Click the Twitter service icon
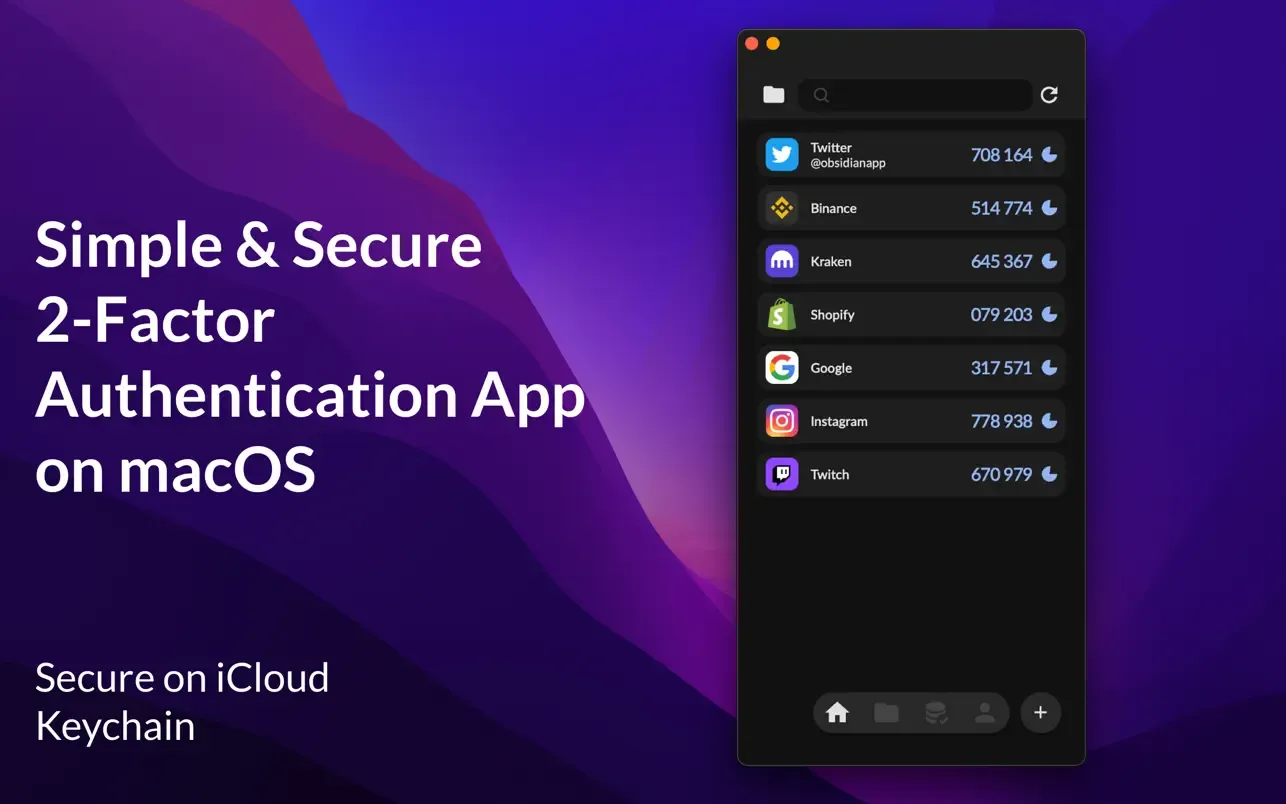Screen dimensions: 1286x804 point(781,154)
